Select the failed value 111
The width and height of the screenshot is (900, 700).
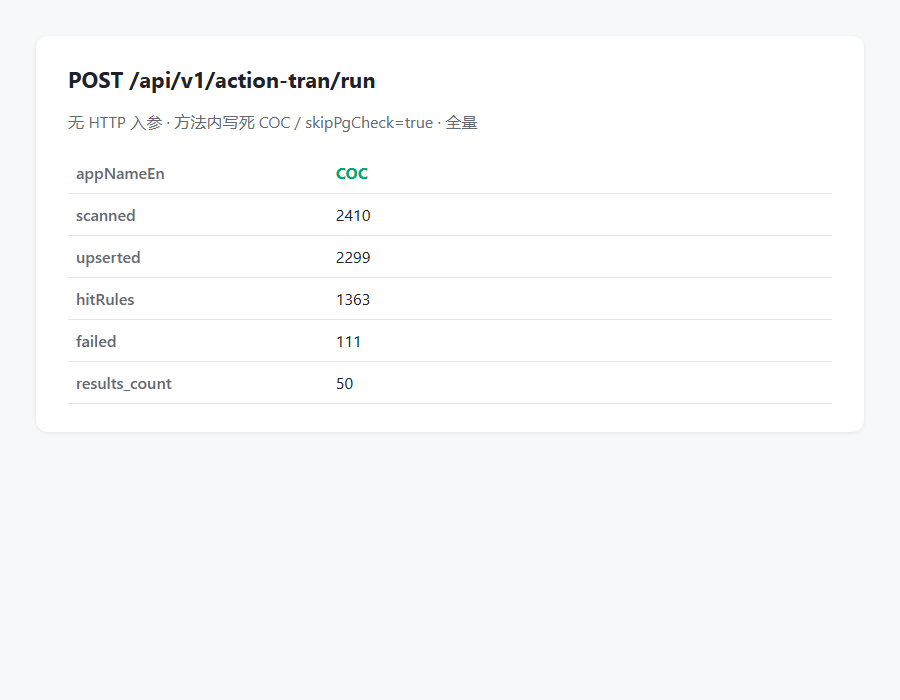(x=348, y=341)
